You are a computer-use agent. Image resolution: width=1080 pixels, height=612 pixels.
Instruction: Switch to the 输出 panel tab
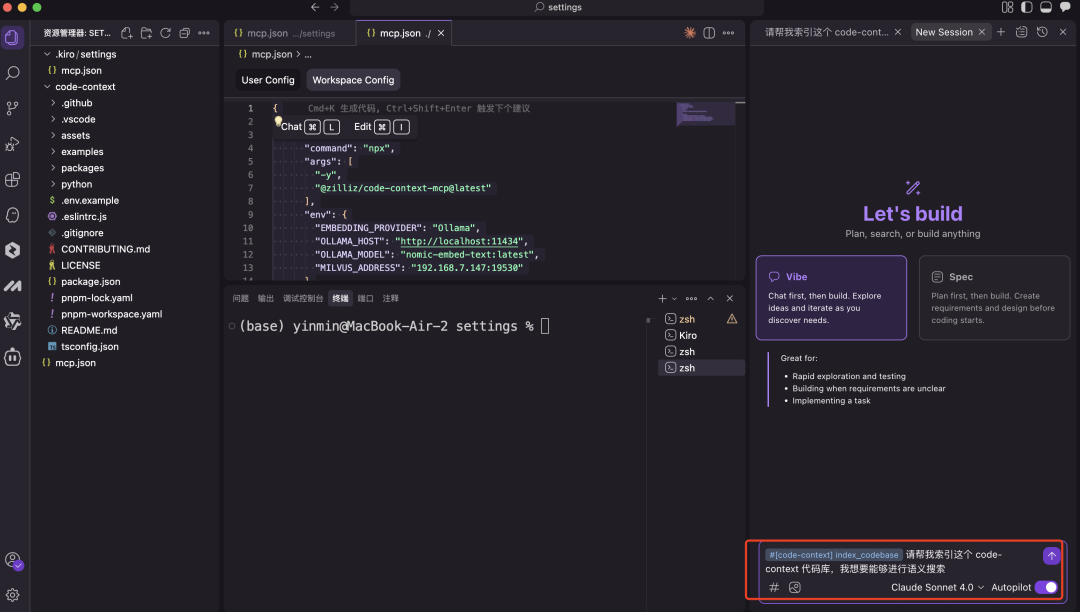(x=265, y=298)
